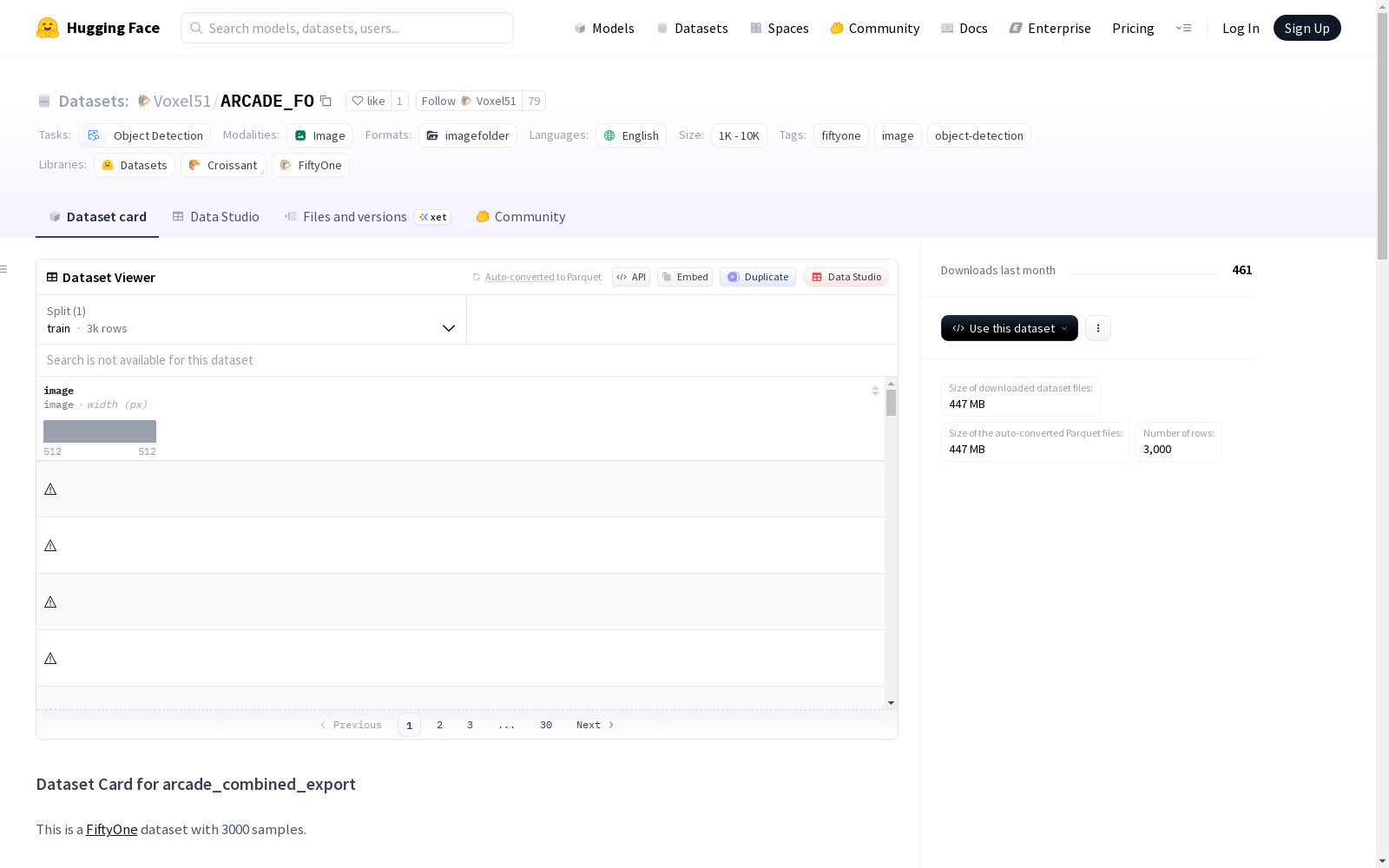Open the three-dot options next to Use this dataset

(x=1098, y=328)
